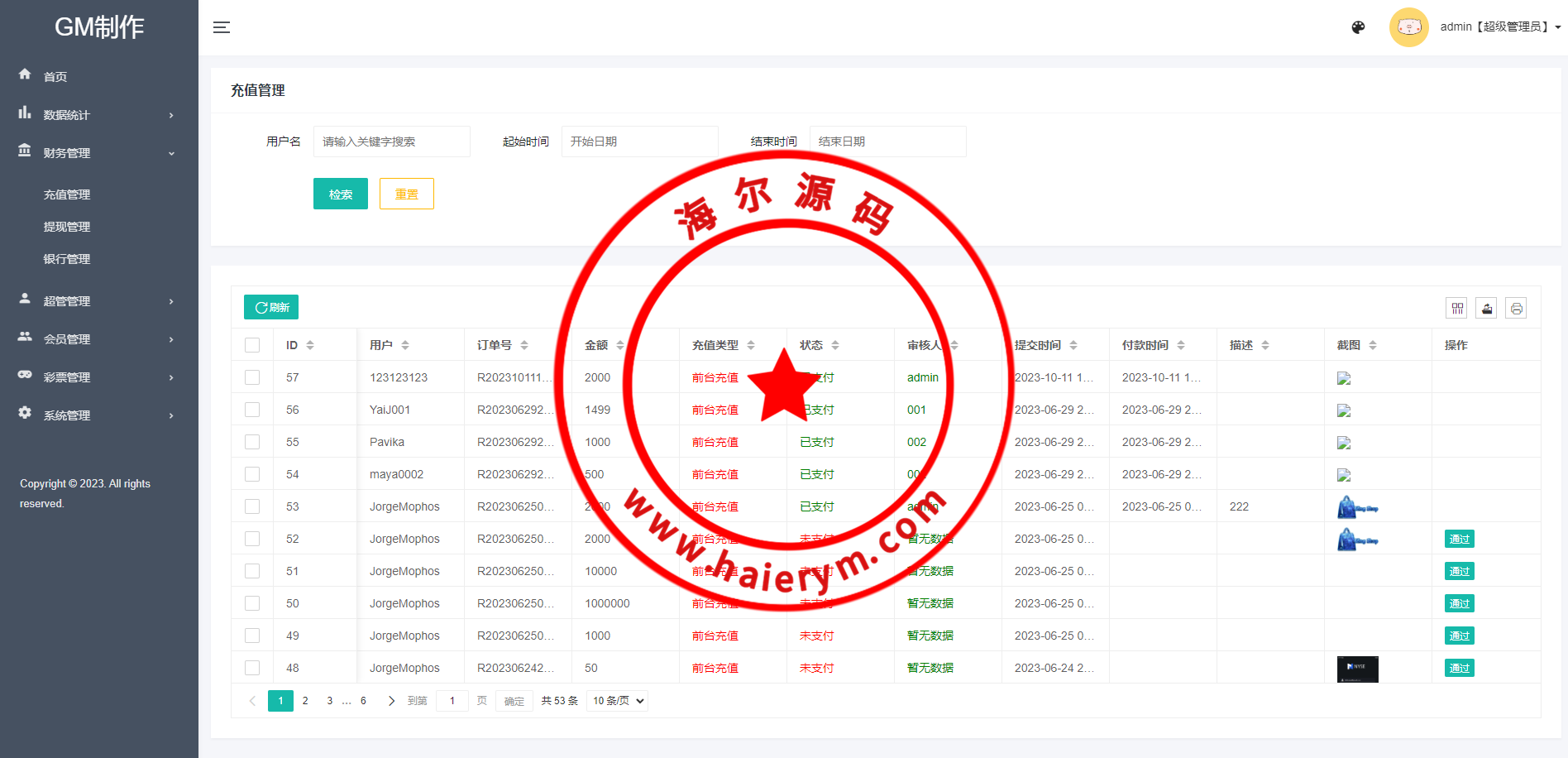Click the print table icon
Screen dimensions: 1568x758
click(x=1516, y=309)
